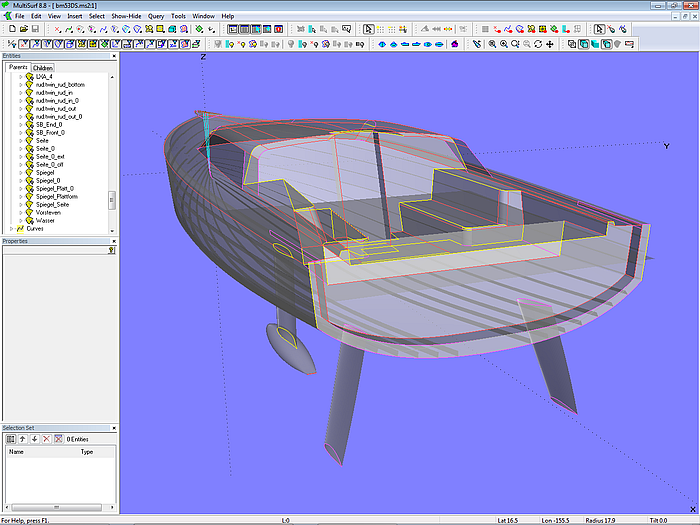Expand the Seite entity node
The height and width of the screenshot is (525, 700).
[21, 141]
